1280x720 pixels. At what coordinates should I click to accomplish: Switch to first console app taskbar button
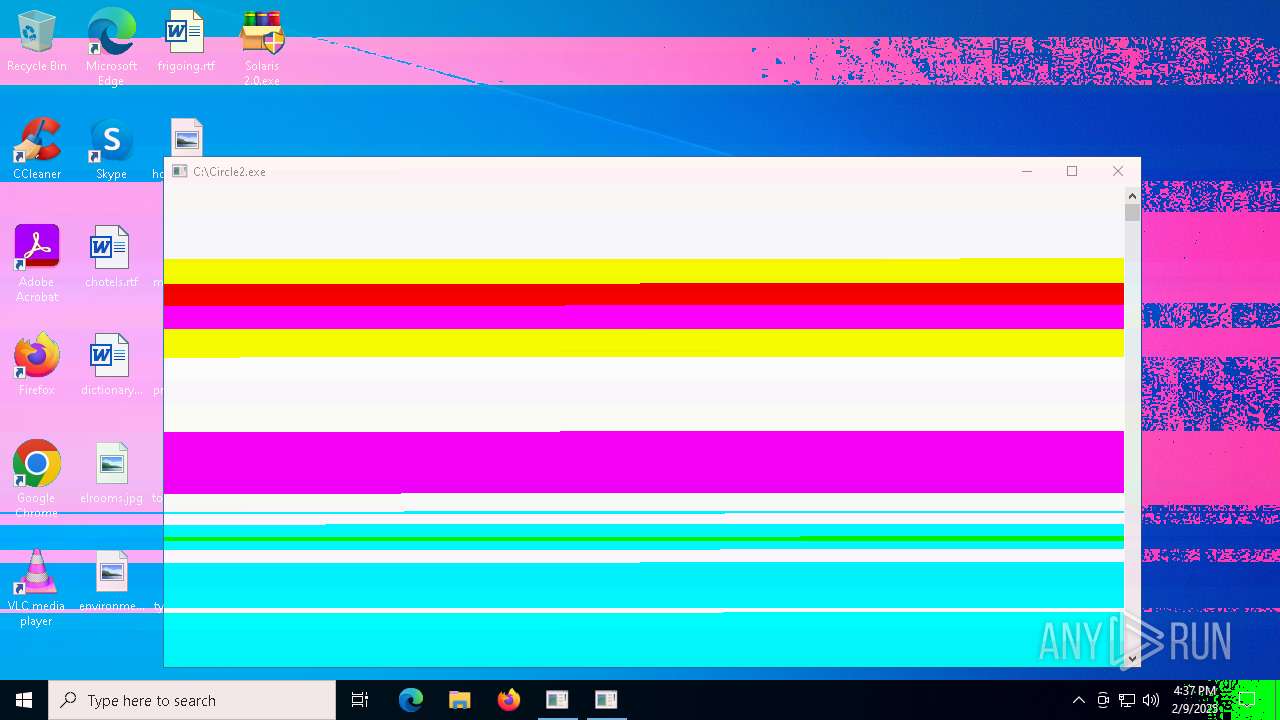pos(557,700)
